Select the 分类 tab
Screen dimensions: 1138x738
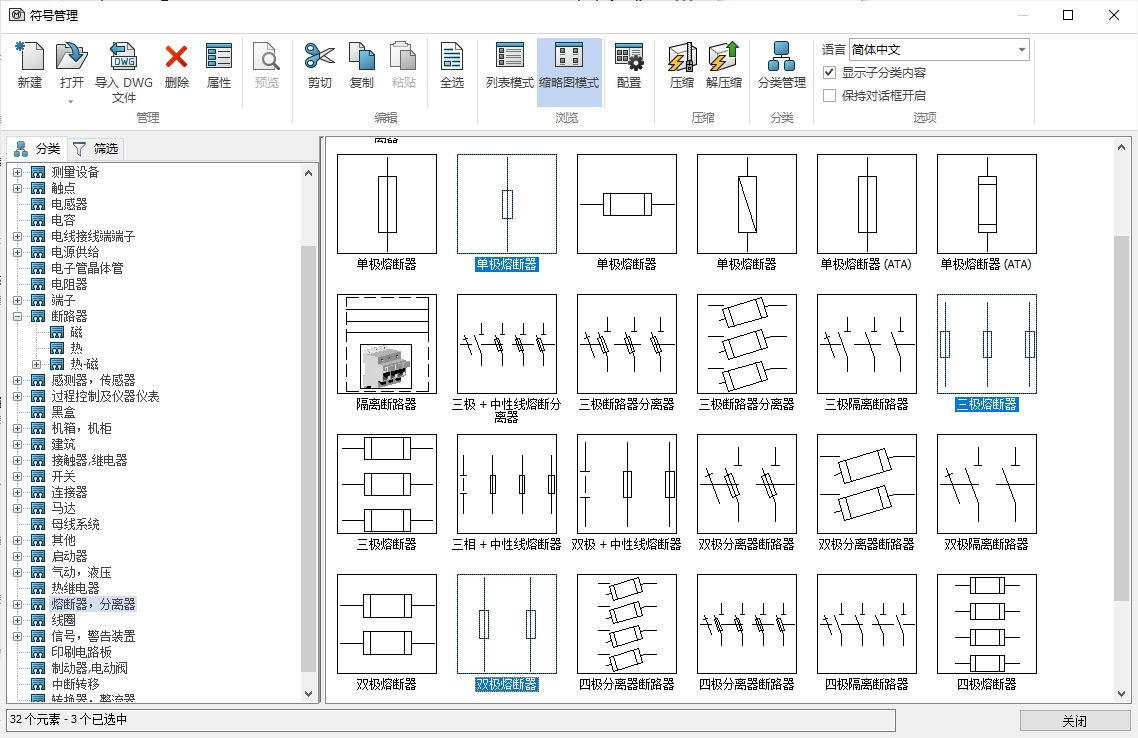38,149
